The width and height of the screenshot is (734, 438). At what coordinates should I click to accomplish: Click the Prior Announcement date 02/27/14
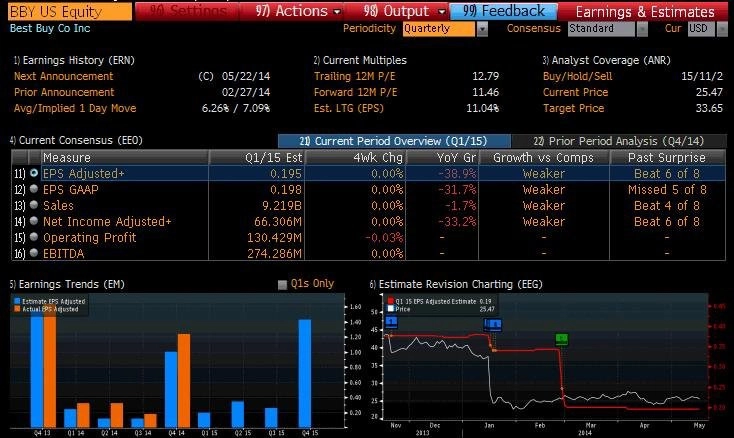(x=246, y=92)
